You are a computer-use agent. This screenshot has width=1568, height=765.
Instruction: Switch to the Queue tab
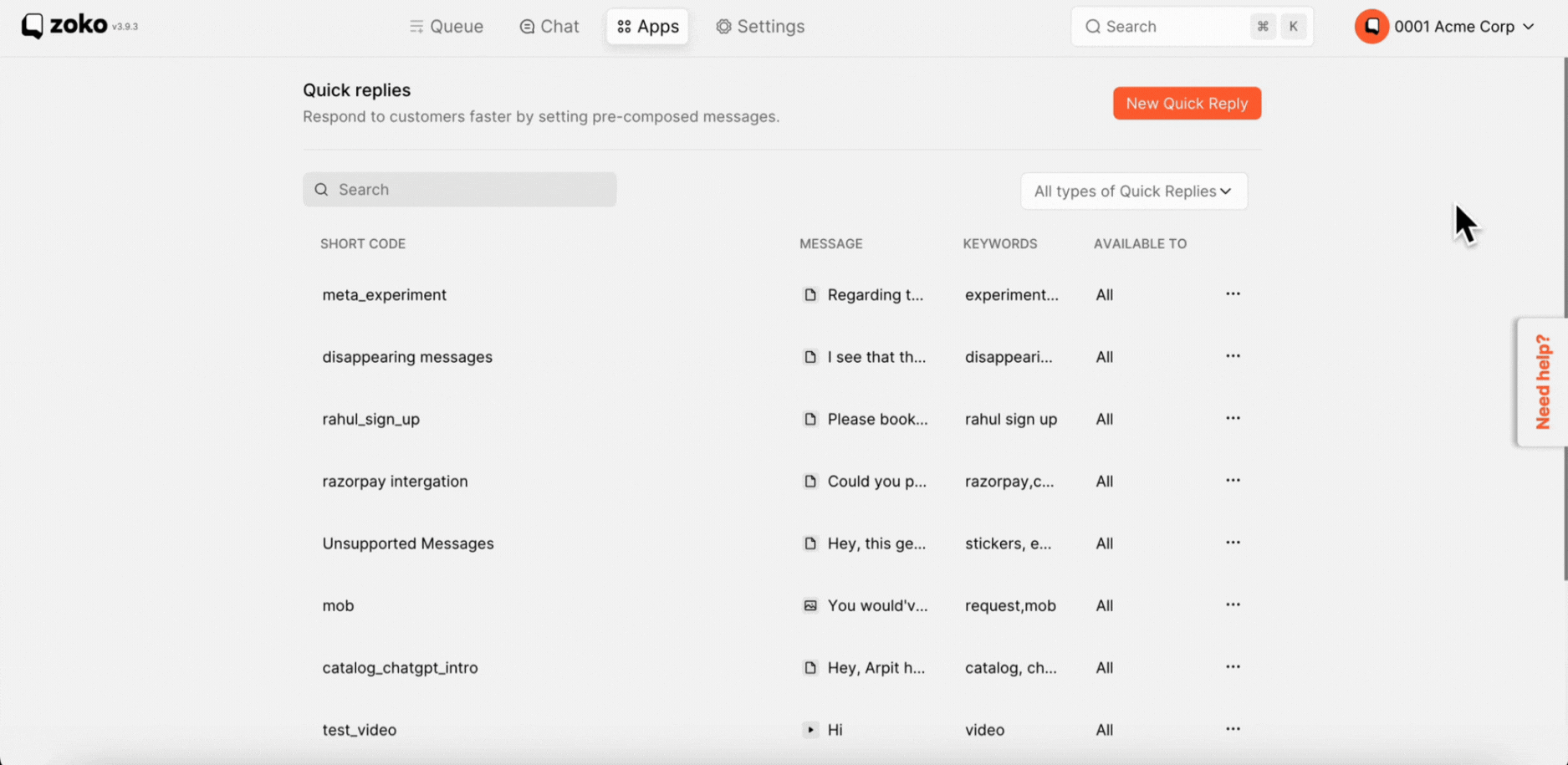pyautogui.click(x=447, y=27)
